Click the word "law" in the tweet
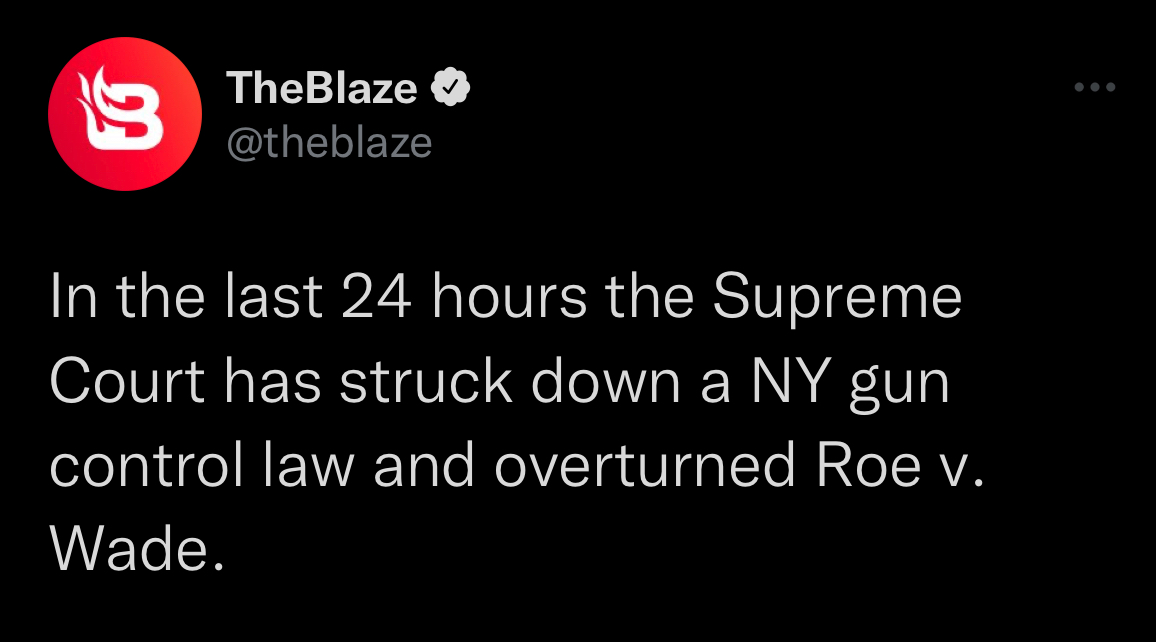 point(309,465)
